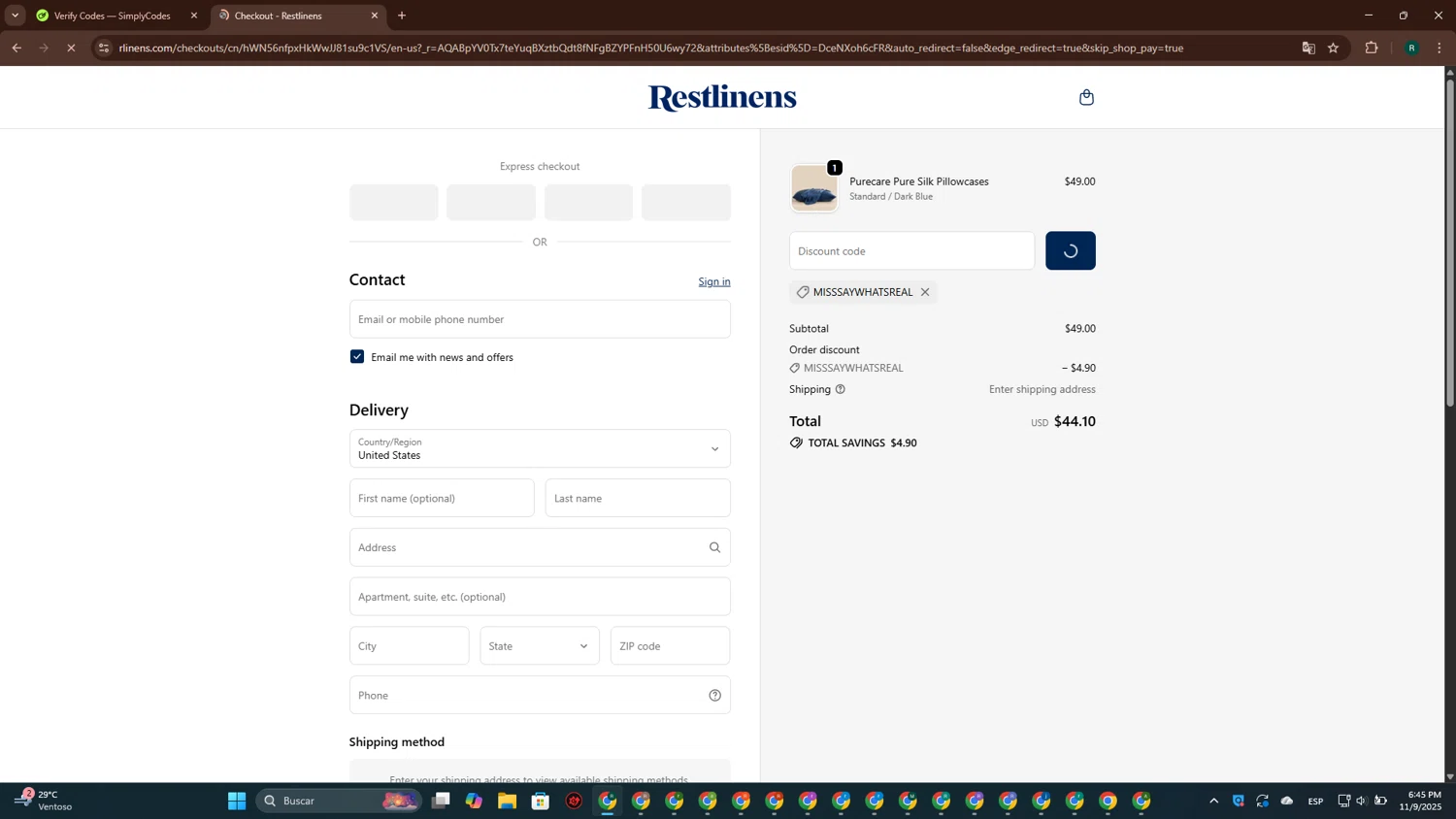
Task: Open Task View from taskbar
Action: [441, 801]
